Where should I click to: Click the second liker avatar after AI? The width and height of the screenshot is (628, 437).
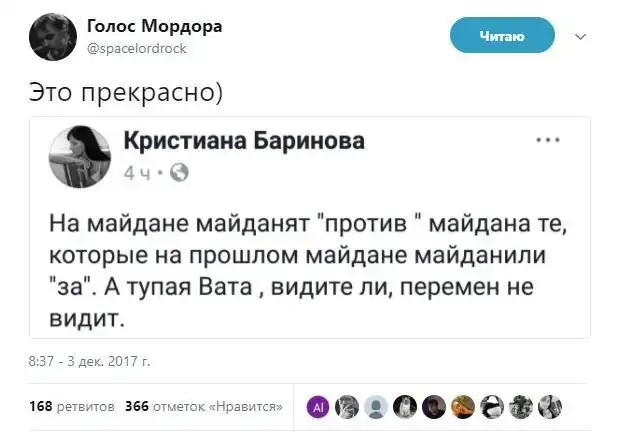[x=347, y=406]
